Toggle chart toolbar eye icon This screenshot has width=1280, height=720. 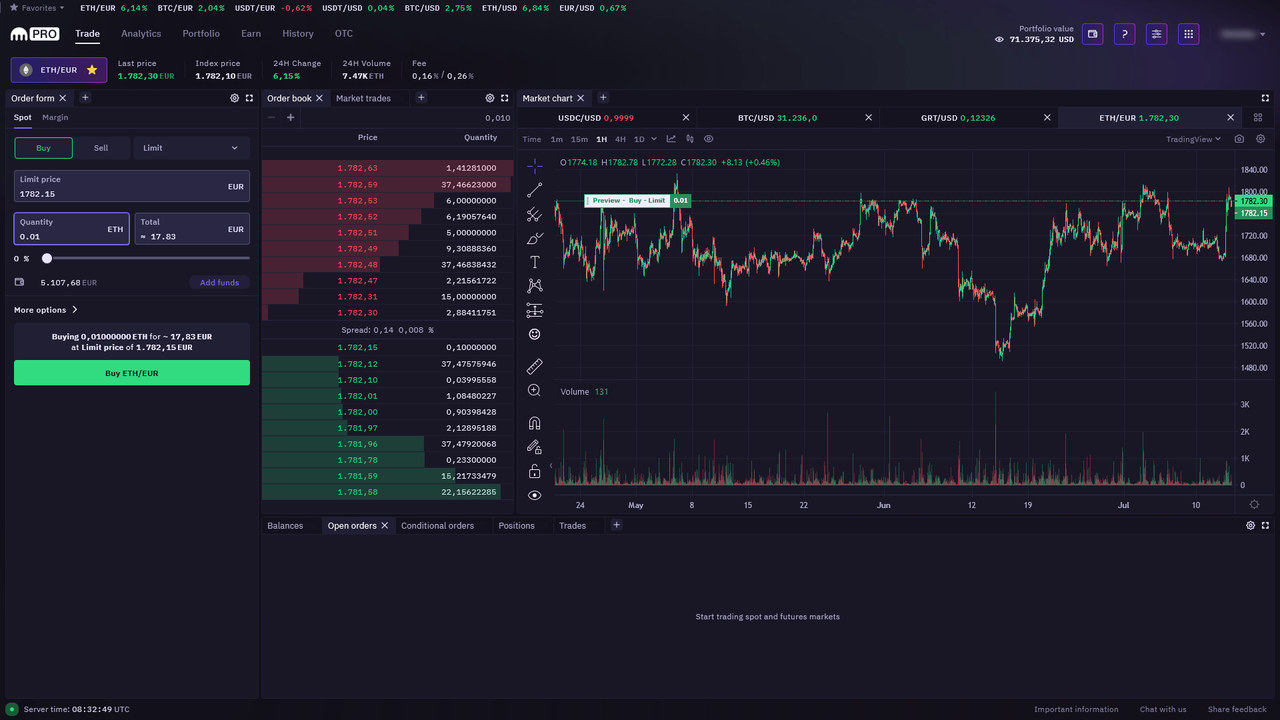click(709, 139)
